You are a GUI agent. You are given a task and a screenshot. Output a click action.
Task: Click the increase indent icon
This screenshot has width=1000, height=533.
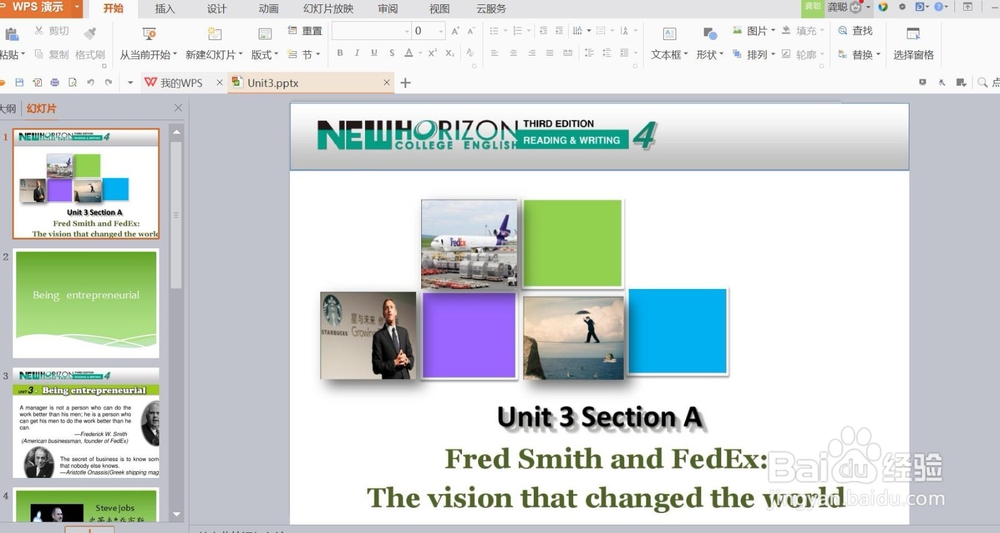(x=559, y=31)
